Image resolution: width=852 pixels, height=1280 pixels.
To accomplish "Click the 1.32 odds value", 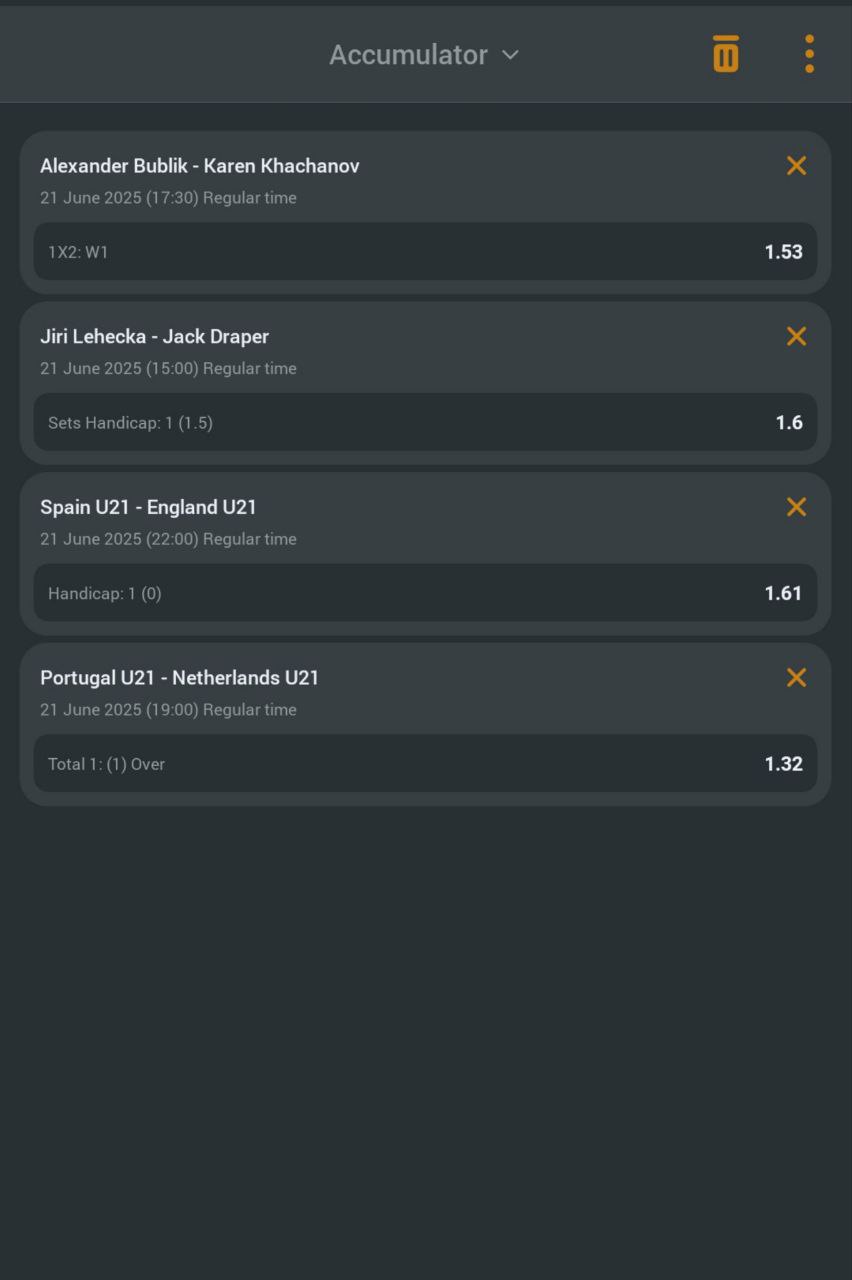I will coord(783,764).
